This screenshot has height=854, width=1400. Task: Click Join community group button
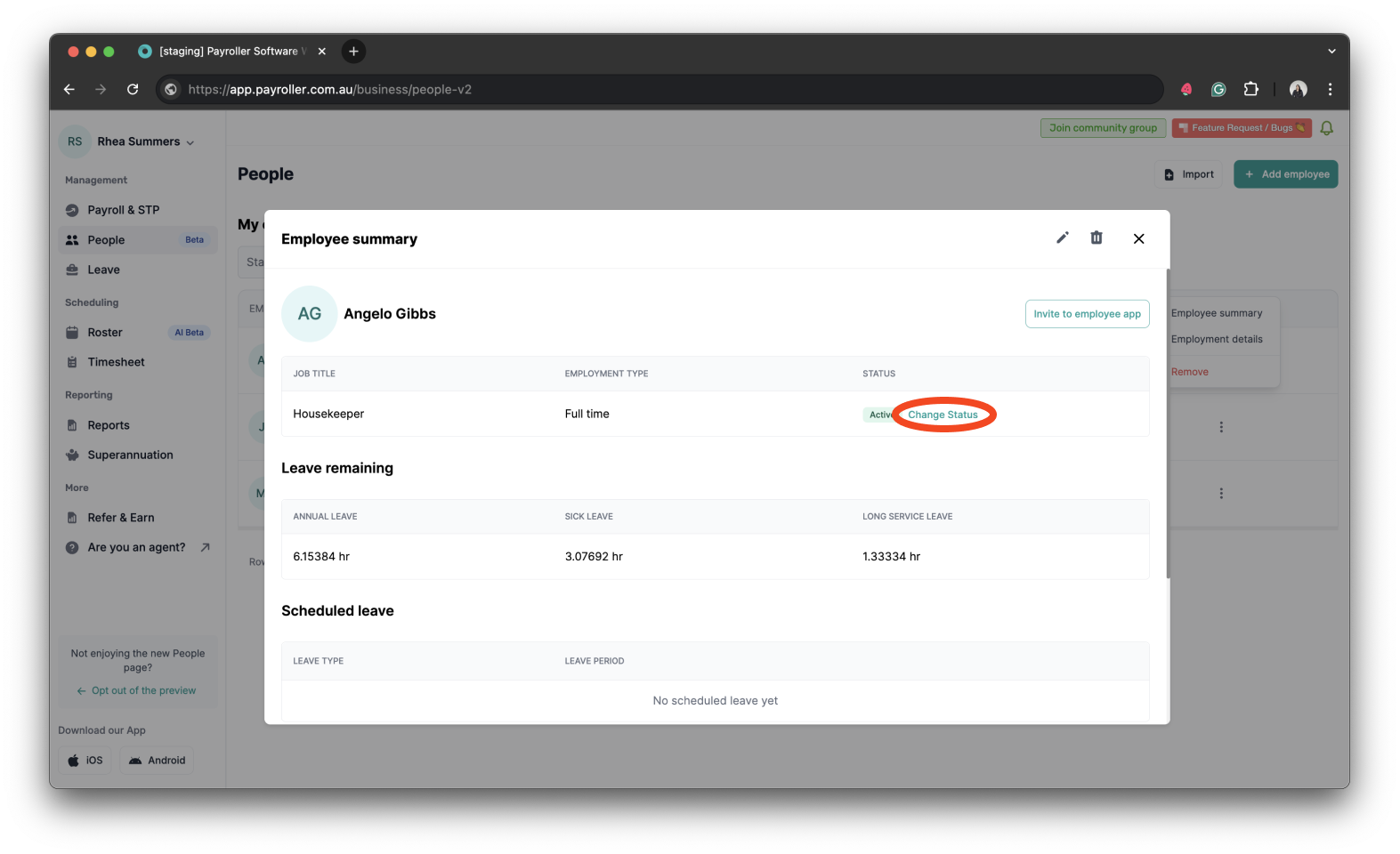point(1103,128)
